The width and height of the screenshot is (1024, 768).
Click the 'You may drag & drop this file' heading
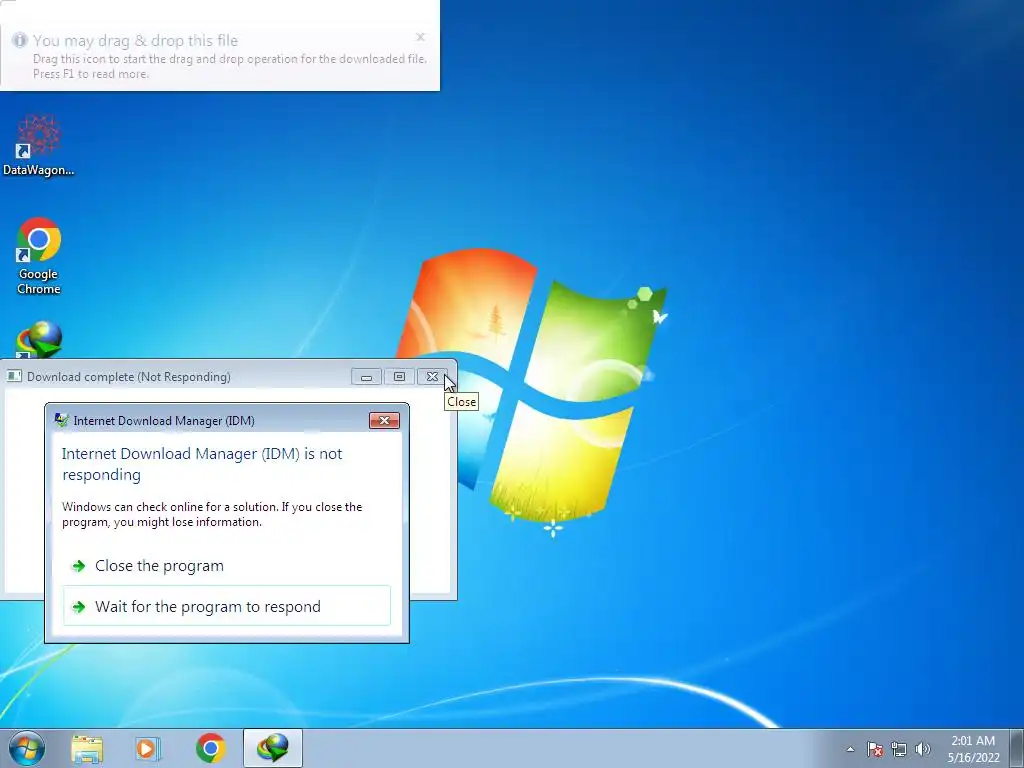tap(135, 40)
